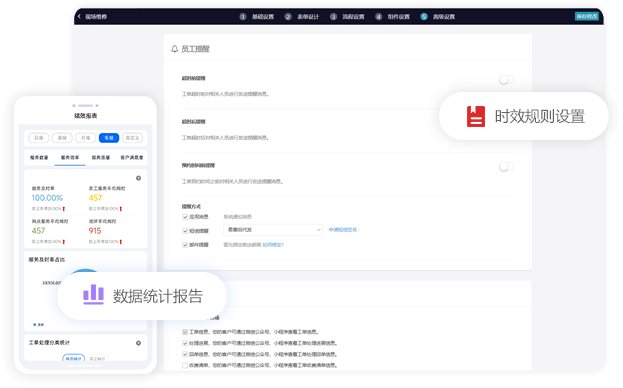
Task: Go to step 1 基础设置
Action: (257, 16)
